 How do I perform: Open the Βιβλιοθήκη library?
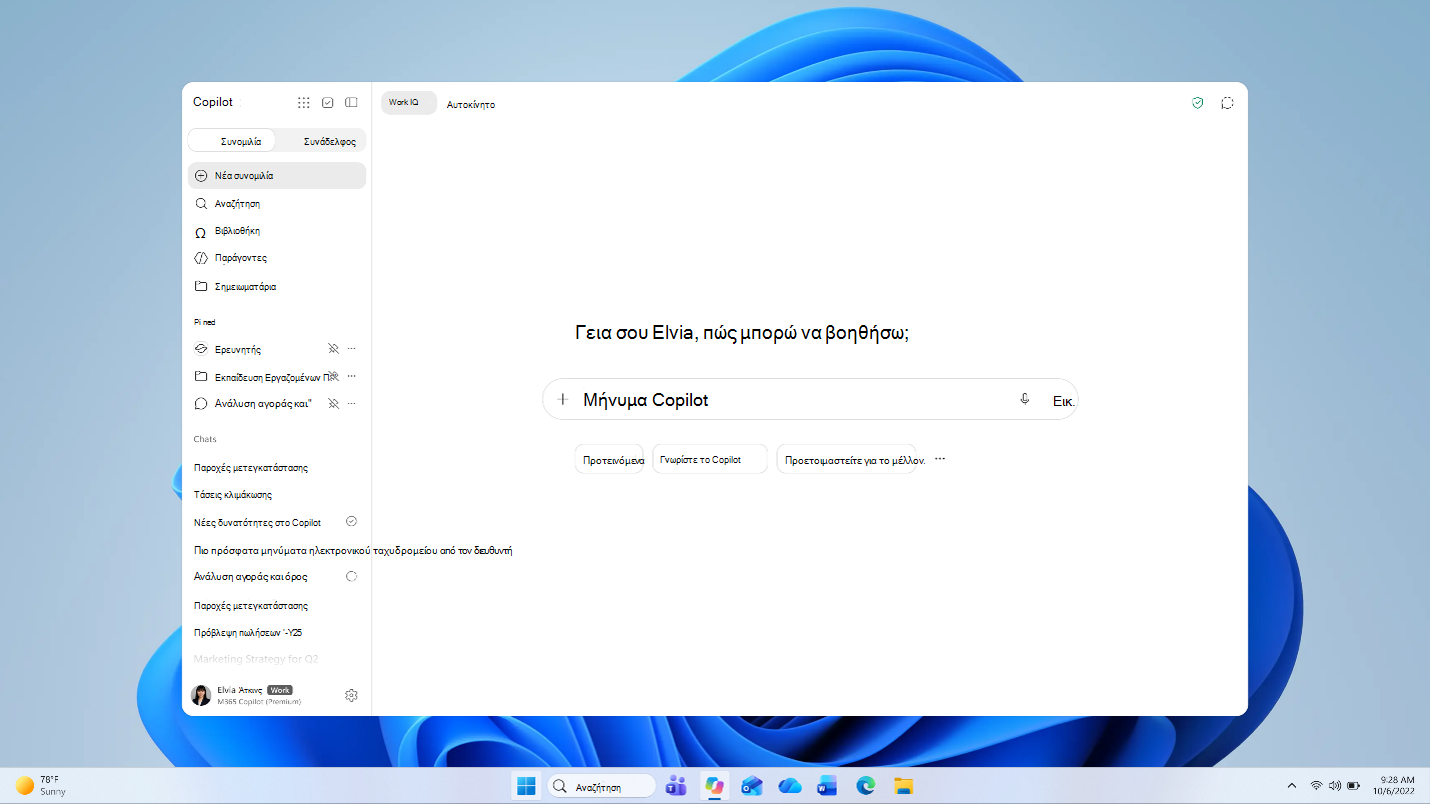point(277,231)
